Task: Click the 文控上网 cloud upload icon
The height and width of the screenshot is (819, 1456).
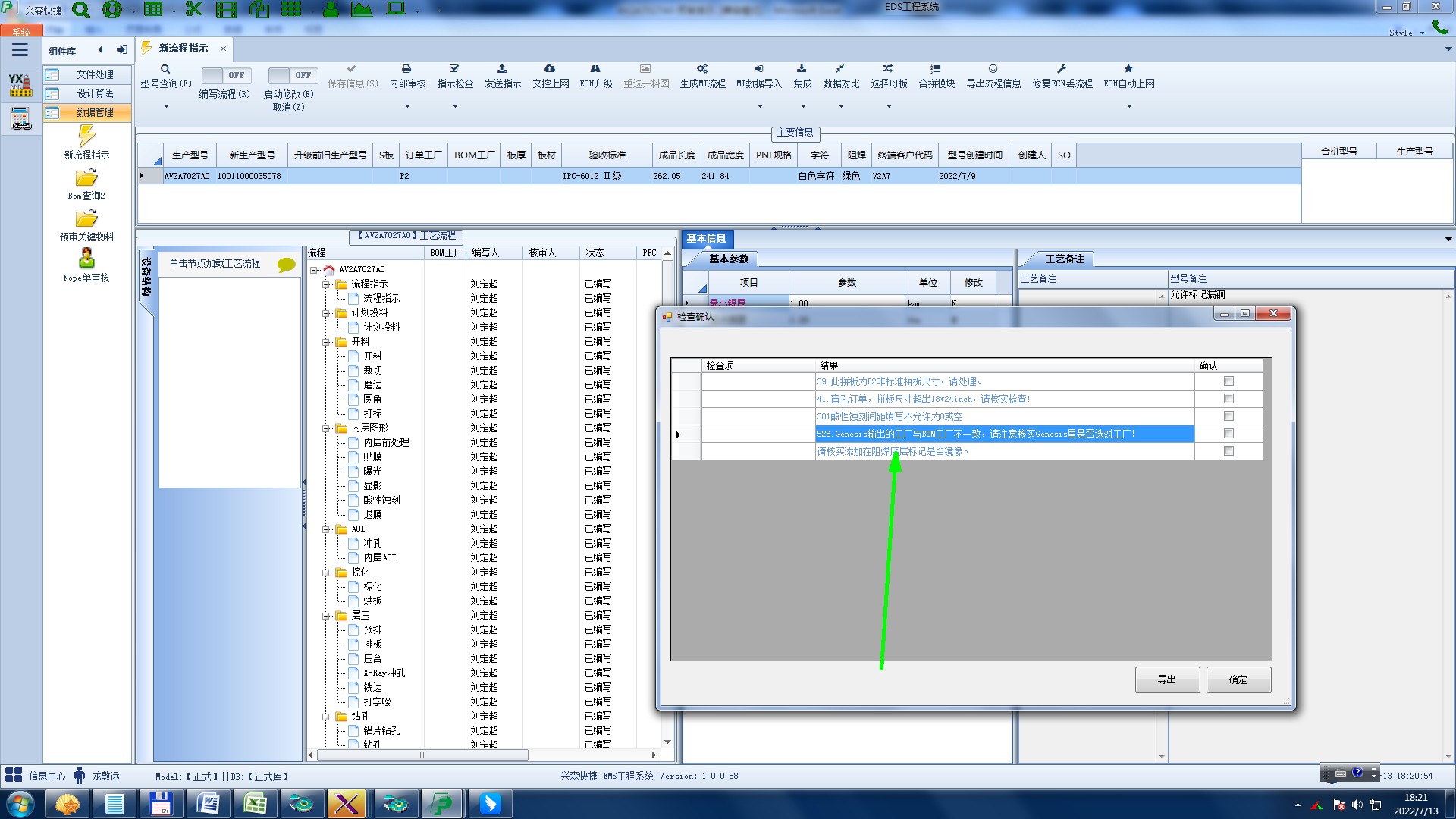Action: point(550,69)
